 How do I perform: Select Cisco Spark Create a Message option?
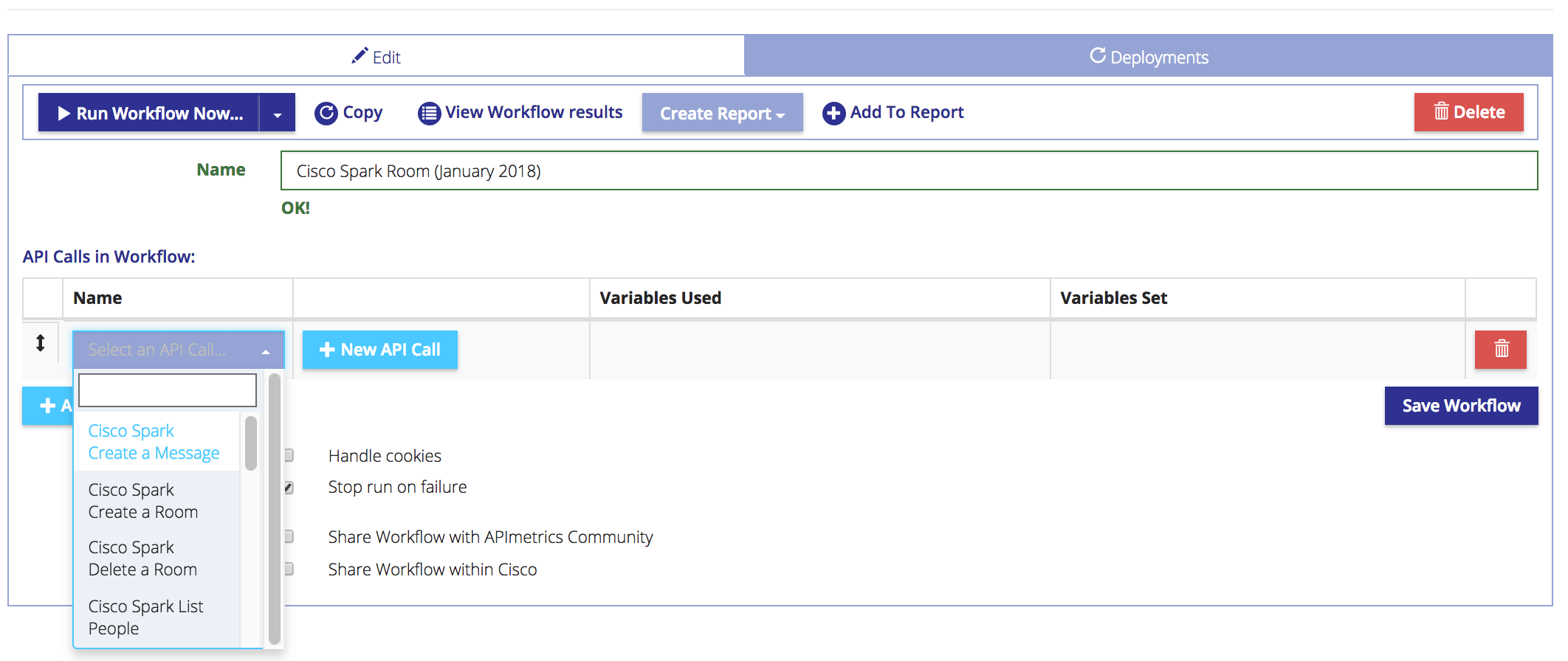click(157, 441)
